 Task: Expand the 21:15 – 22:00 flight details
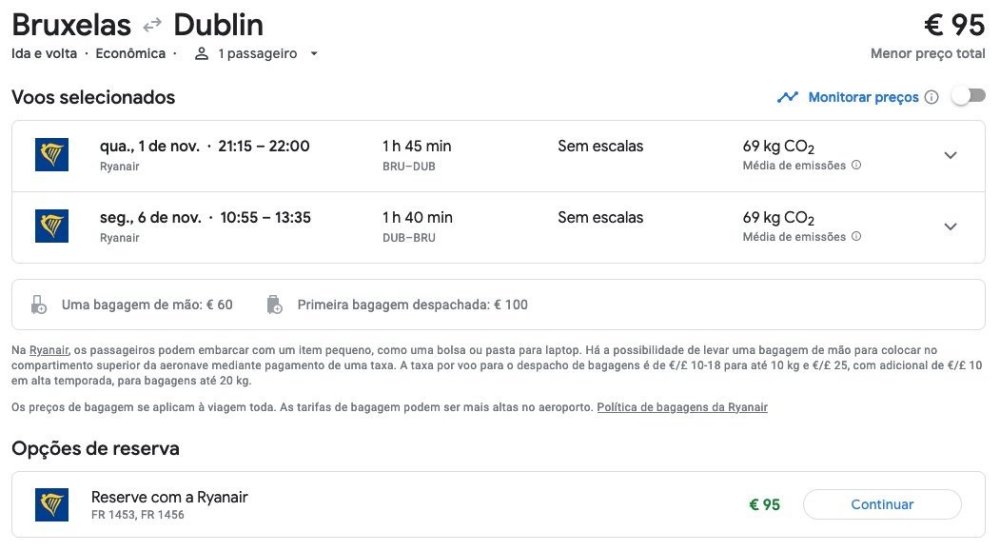(x=950, y=155)
